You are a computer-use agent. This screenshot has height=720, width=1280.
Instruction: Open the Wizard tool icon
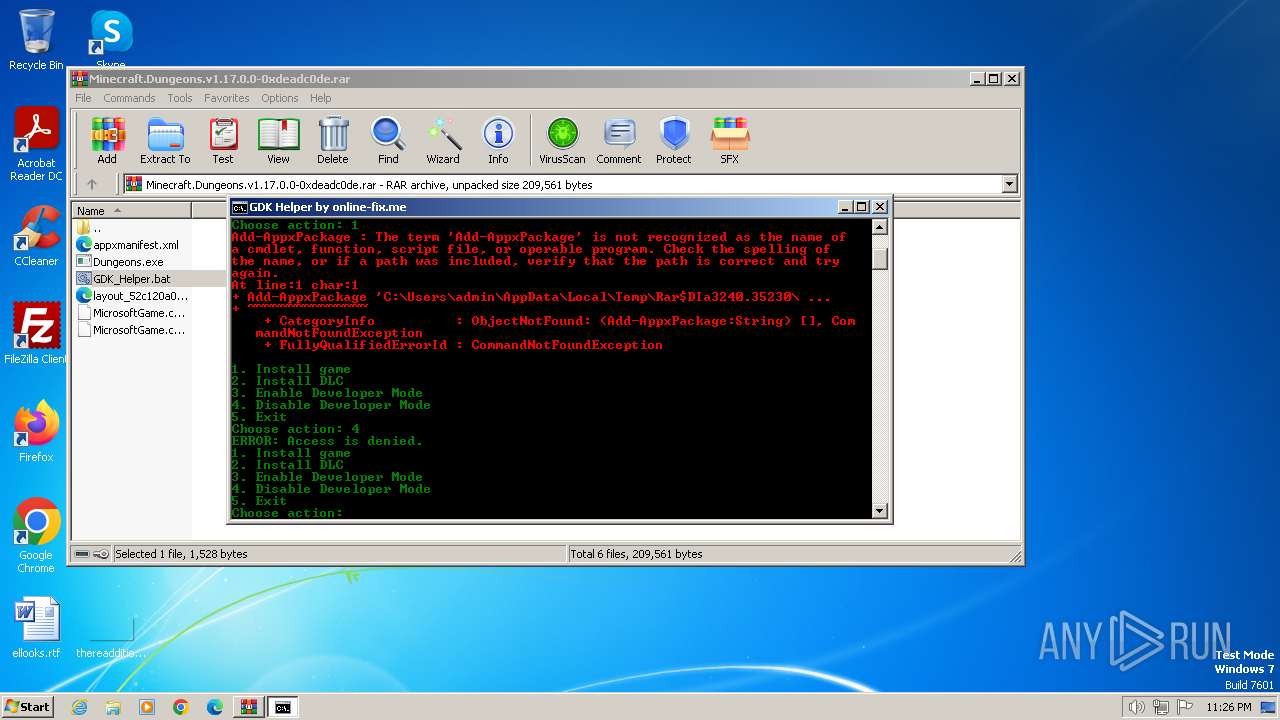click(443, 140)
